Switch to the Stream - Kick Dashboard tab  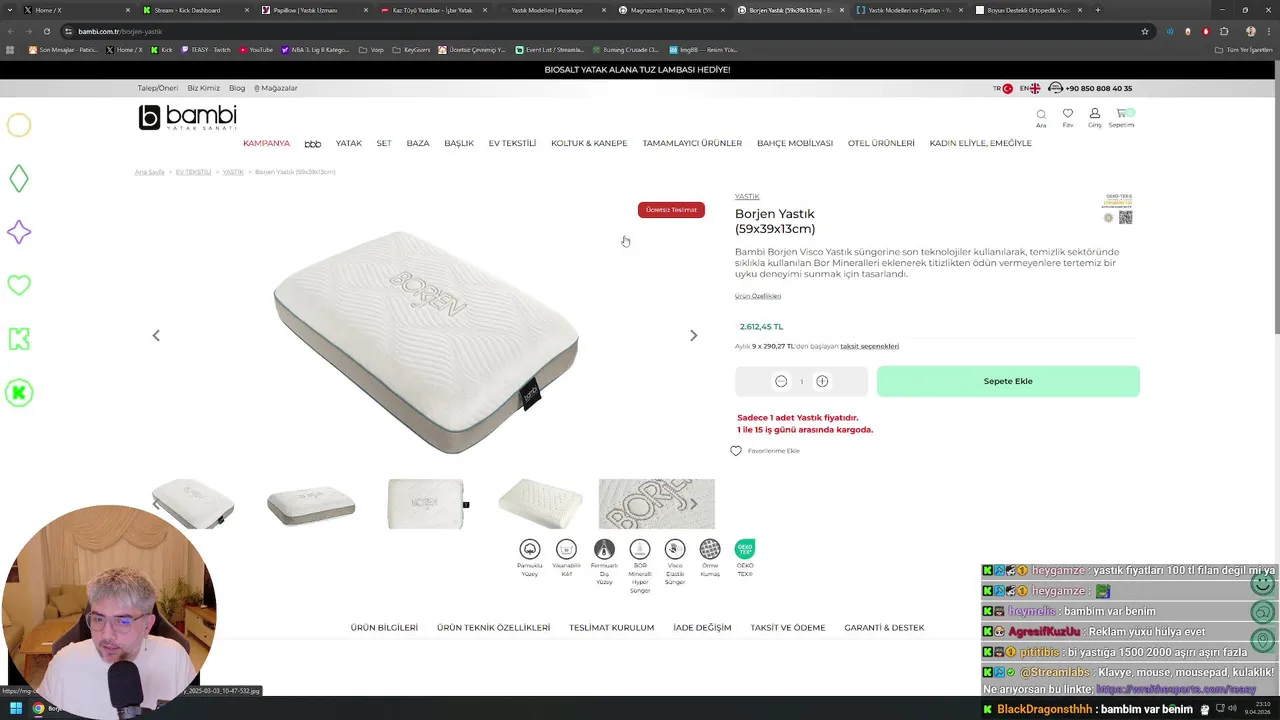[190, 10]
